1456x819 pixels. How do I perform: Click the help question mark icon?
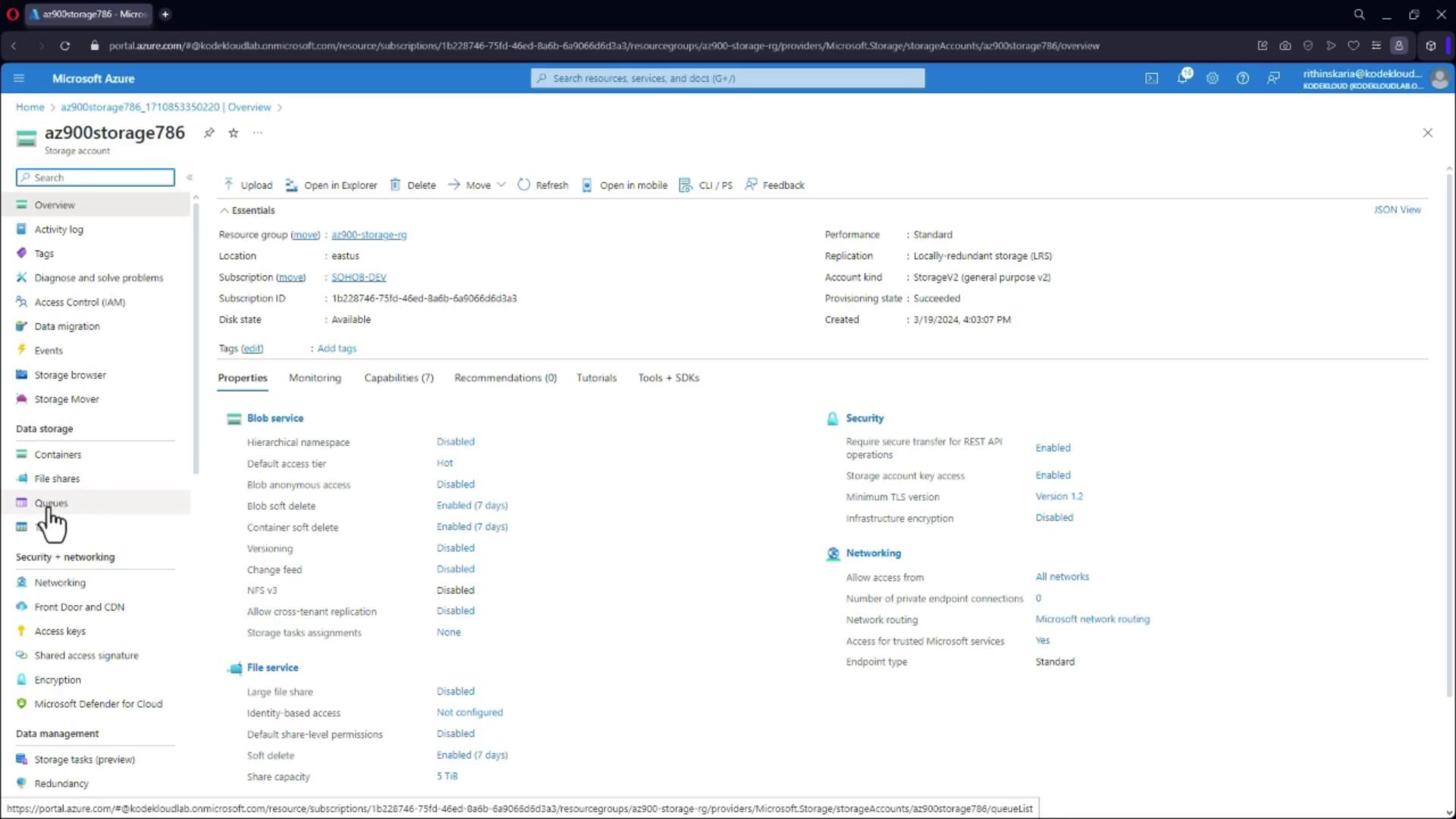tap(1242, 78)
